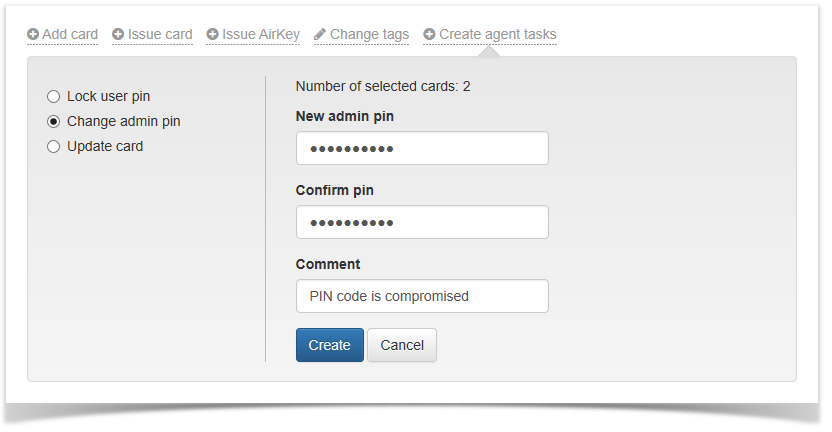832x432 pixels.
Task: Select the Change admin pin radio button
Action: pyautogui.click(x=54, y=122)
